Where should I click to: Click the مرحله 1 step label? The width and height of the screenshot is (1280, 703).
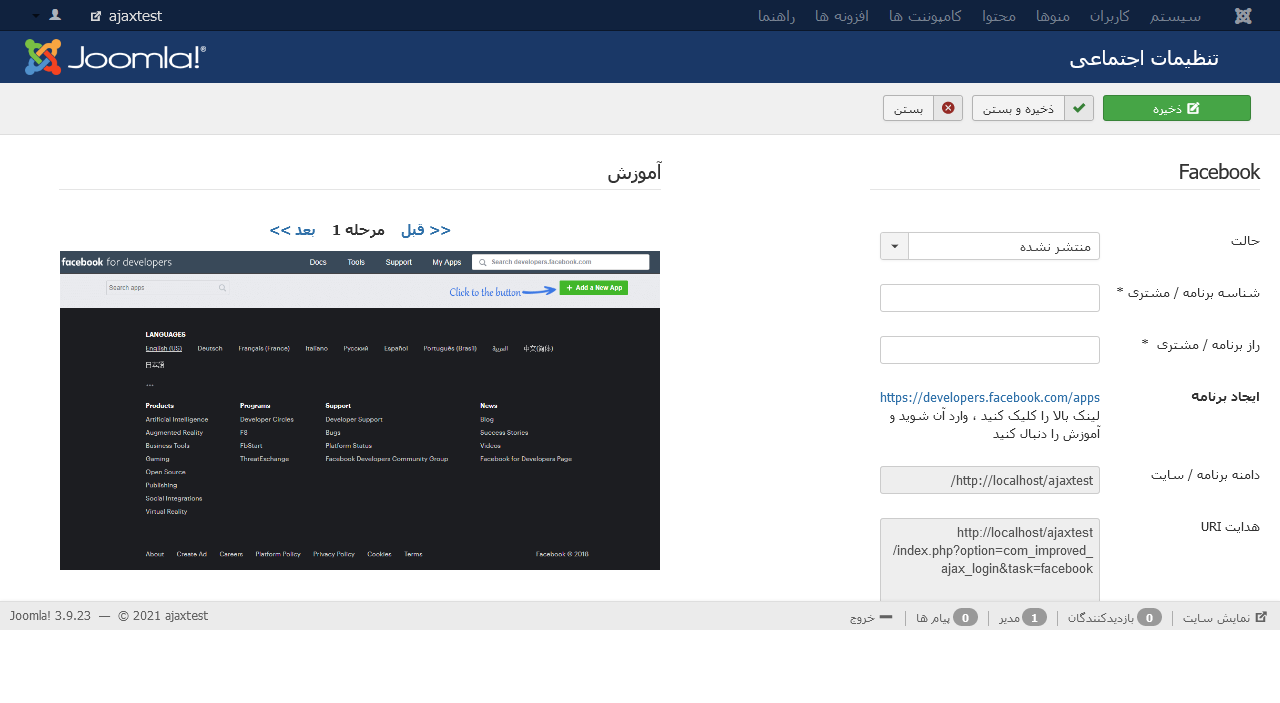click(x=359, y=230)
